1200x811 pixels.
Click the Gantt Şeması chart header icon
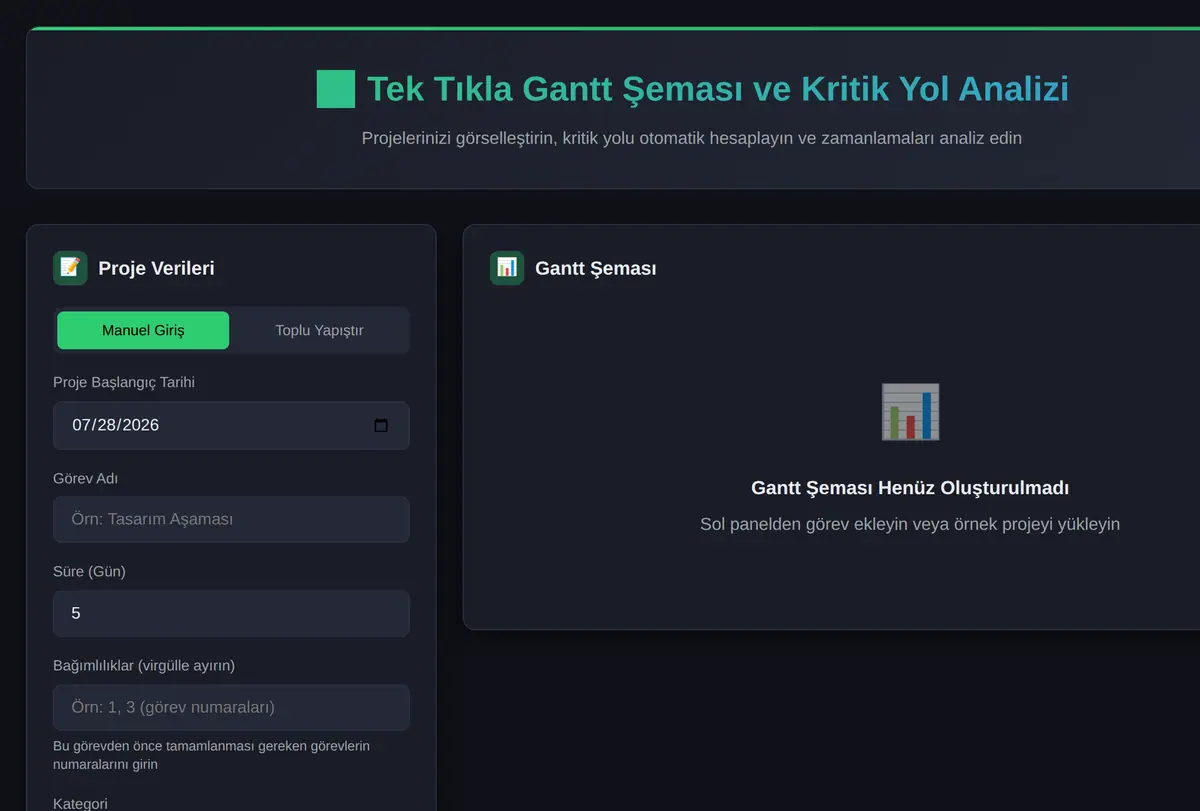pyautogui.click(x=507, y=268)
